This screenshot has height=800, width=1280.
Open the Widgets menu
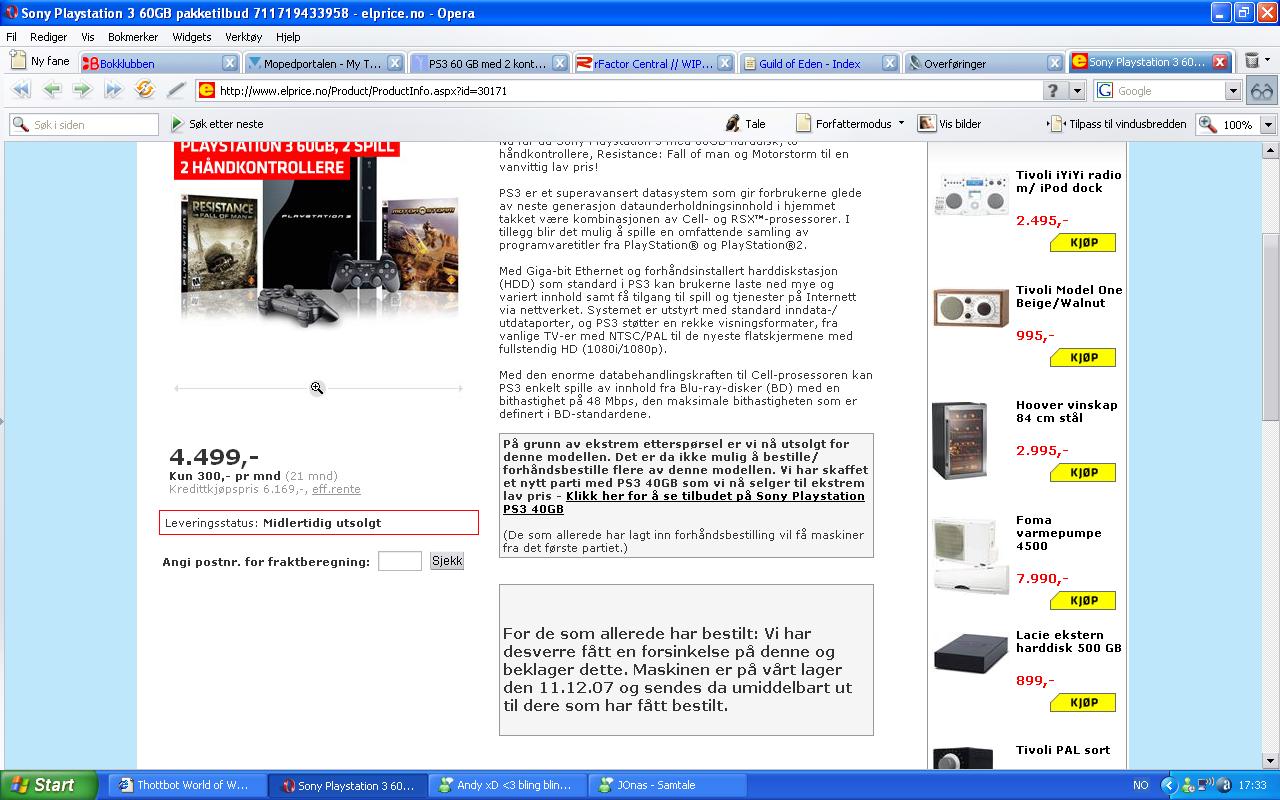tap(192, 37)
